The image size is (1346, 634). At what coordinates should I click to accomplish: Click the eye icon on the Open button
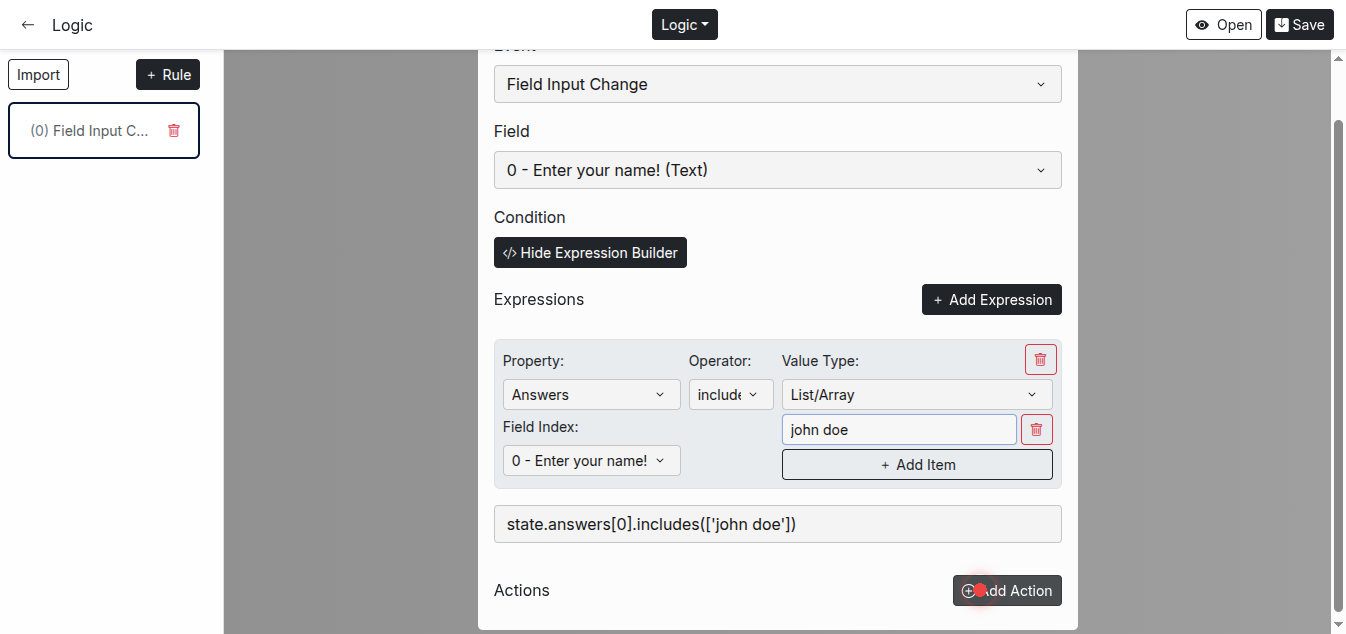[1202, 25]
